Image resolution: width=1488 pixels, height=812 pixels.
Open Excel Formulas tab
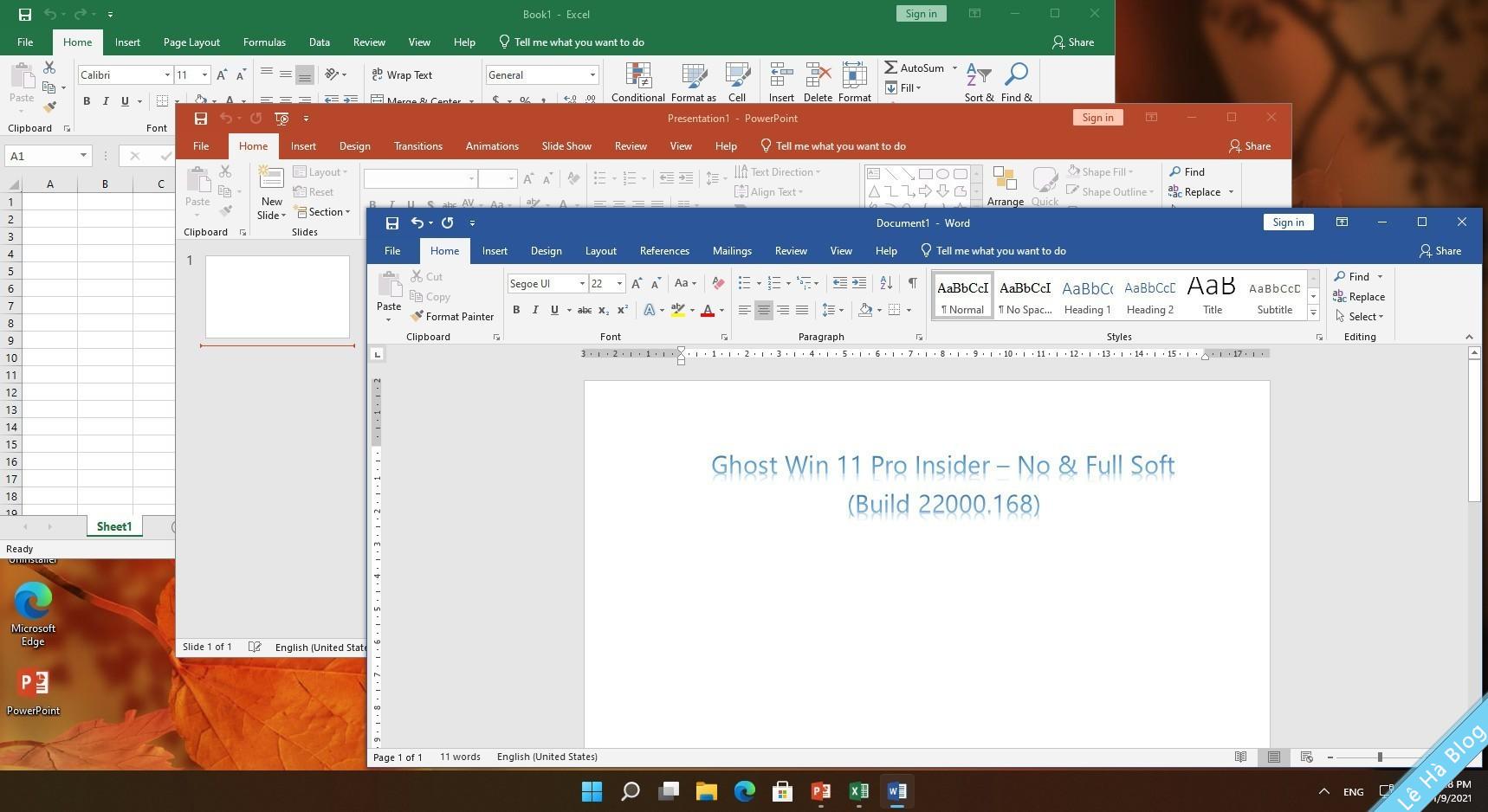pyautogui.click(x=264, y=42)
